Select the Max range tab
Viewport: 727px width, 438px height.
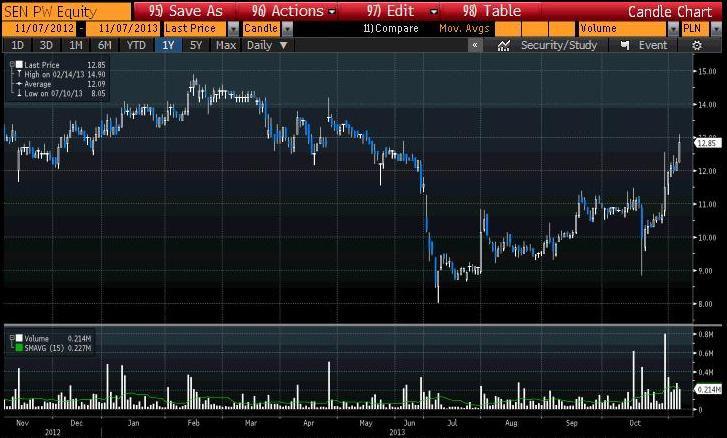226,45
